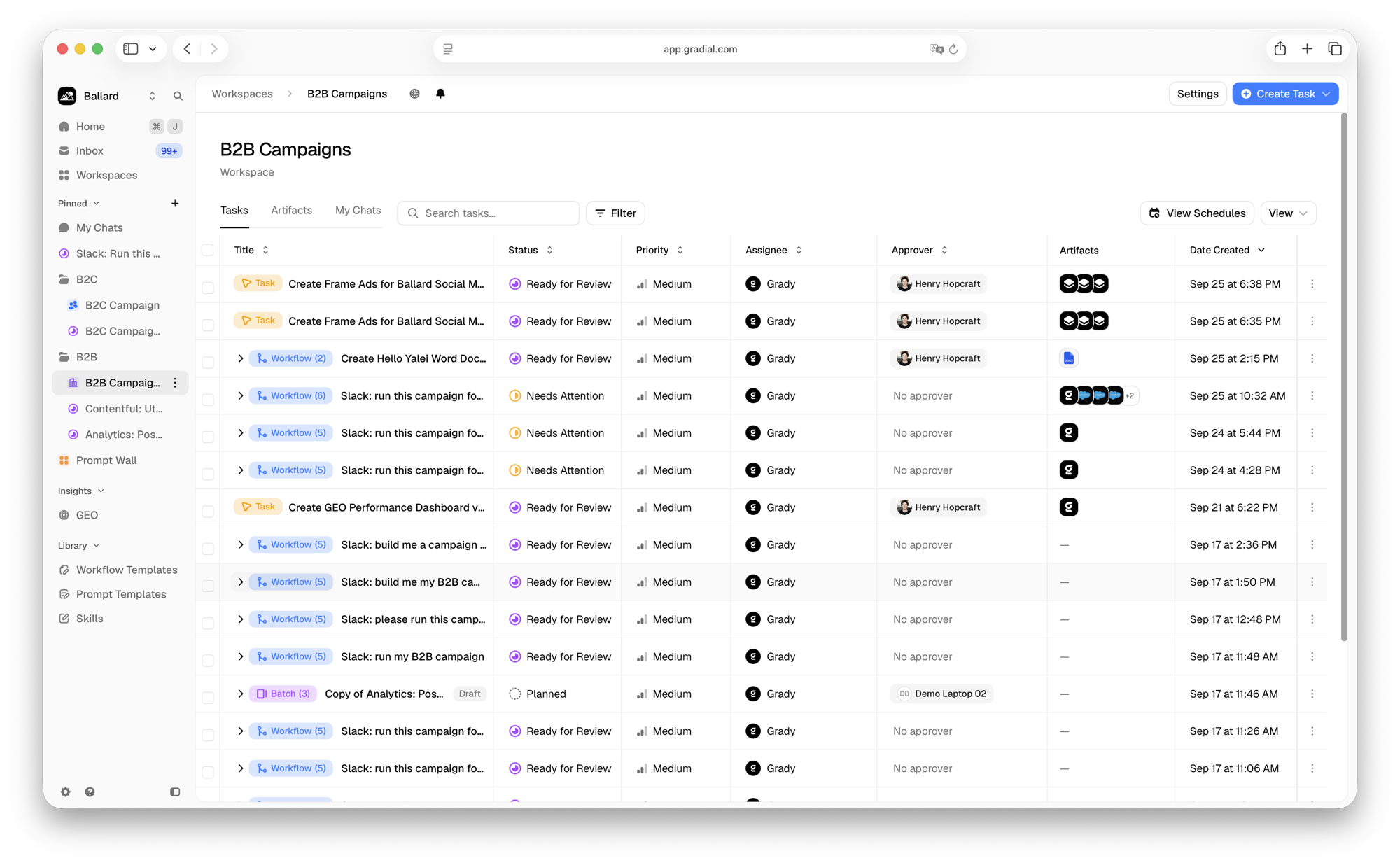Collapse sidebar using bottom panel icon

coord(175,792)
